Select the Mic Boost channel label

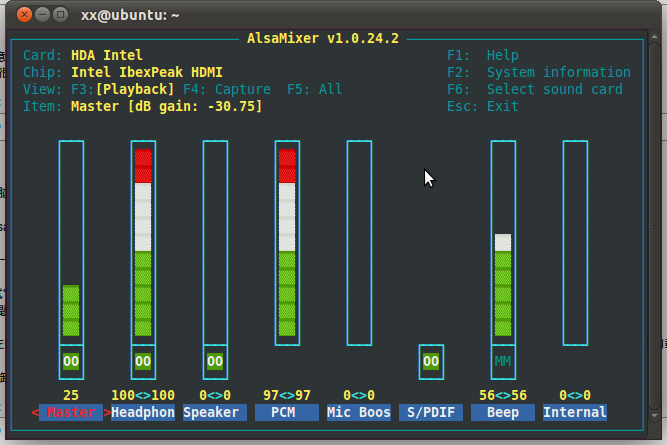(x=359, y=412)
